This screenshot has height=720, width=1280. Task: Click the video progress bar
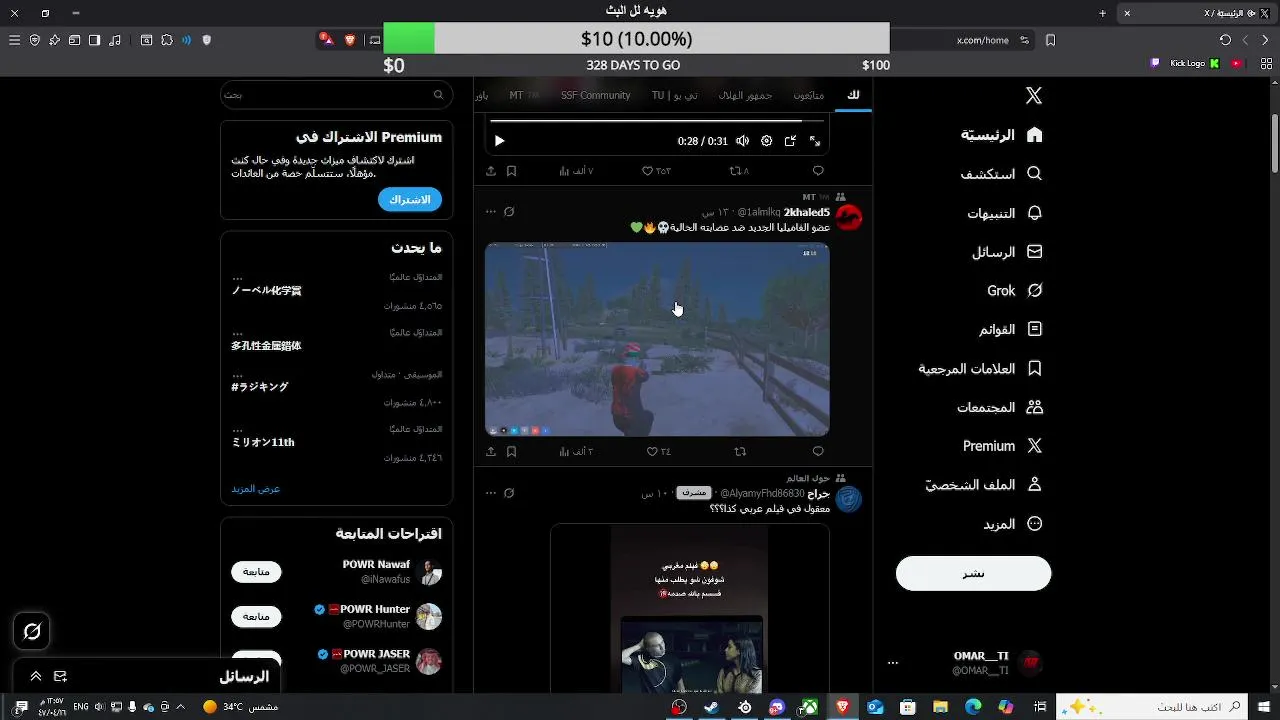(x=658, y=121)
